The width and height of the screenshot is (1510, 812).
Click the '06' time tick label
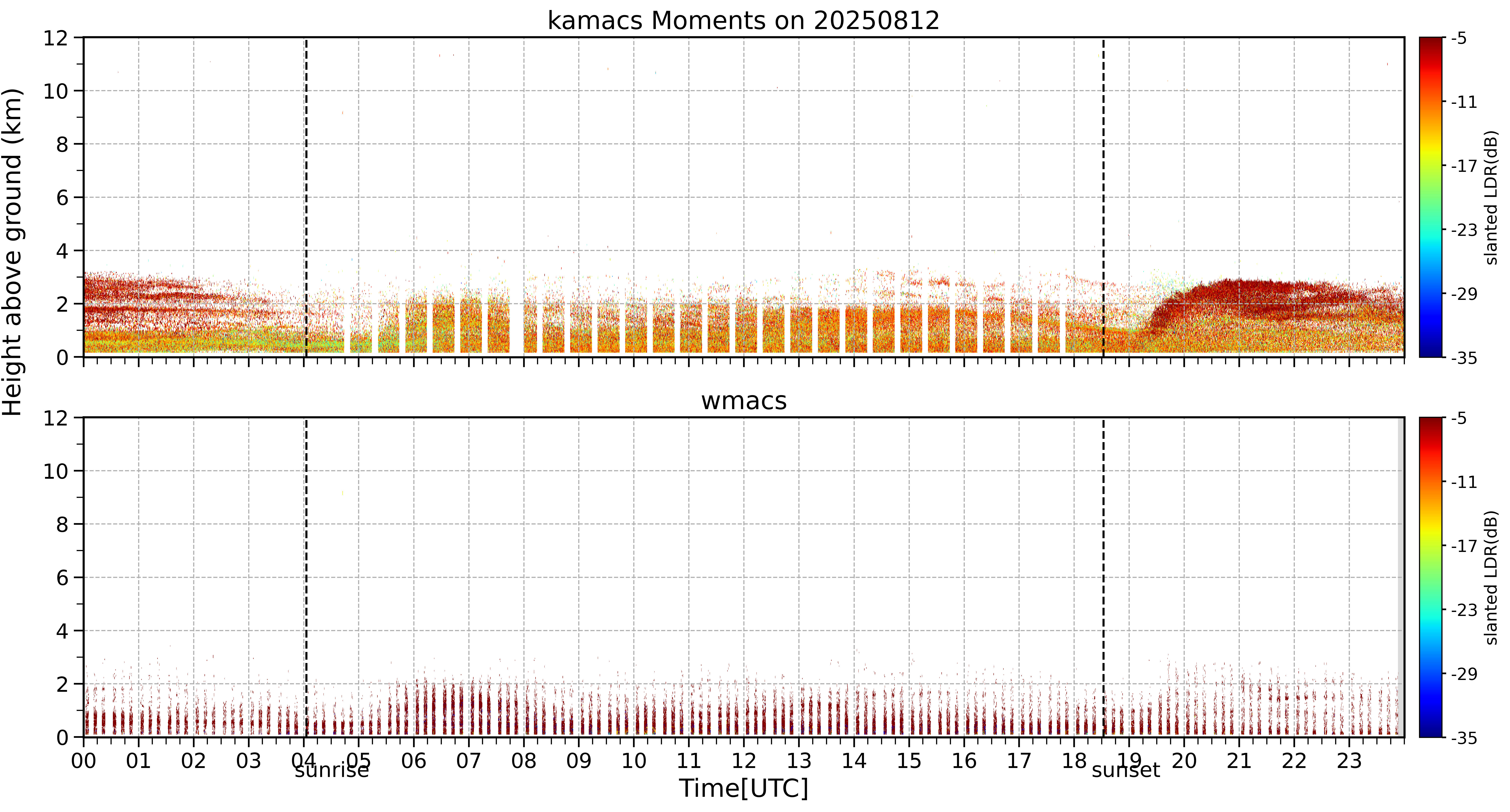414,761
